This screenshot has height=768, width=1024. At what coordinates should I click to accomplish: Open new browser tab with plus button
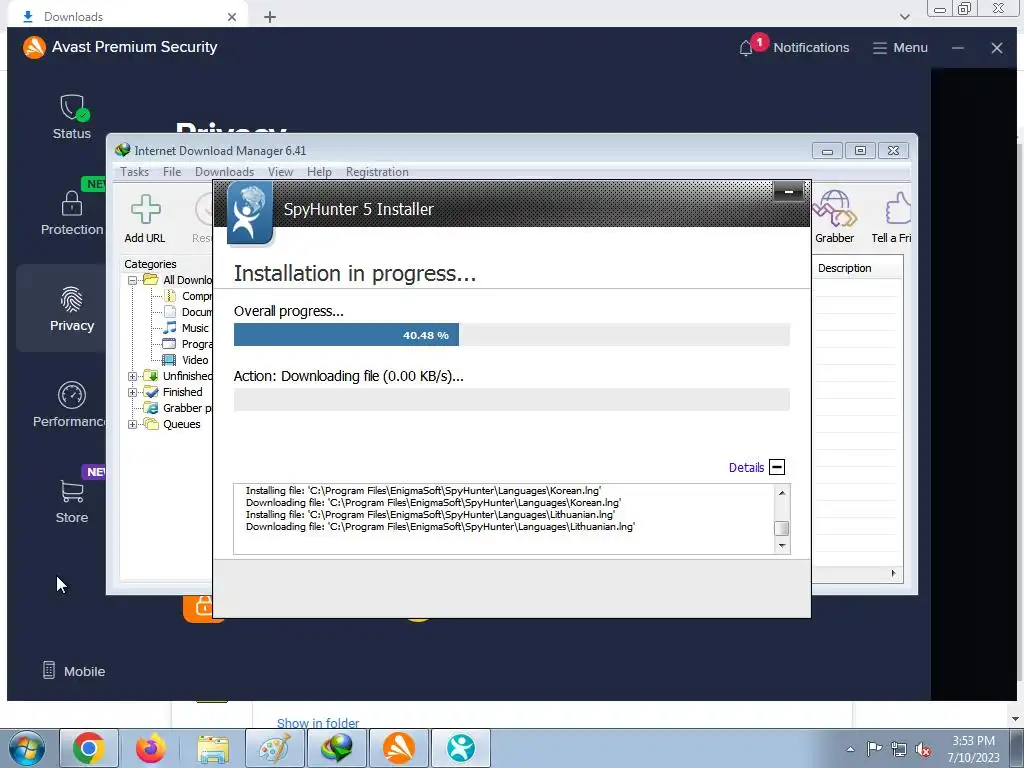click(x=270, y=17)
